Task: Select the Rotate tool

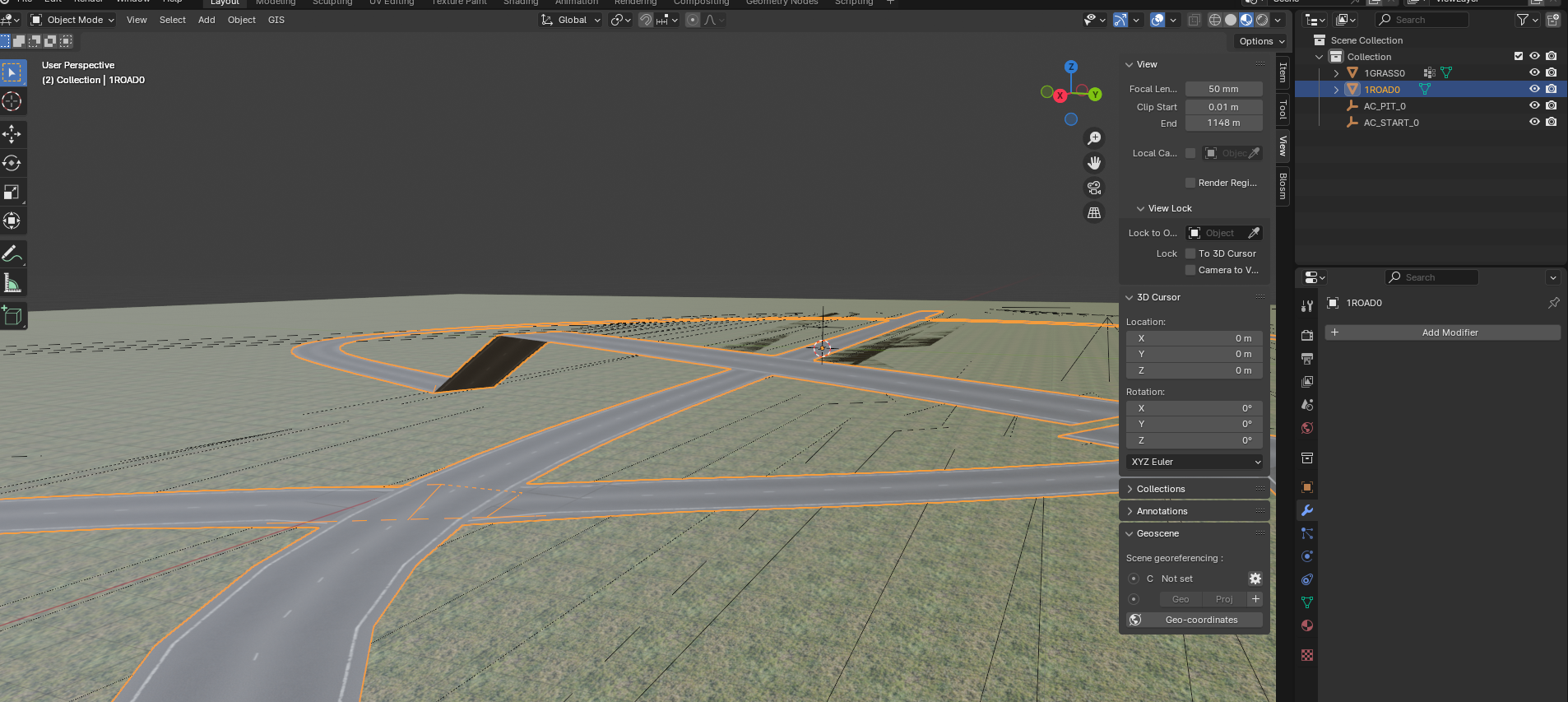Action: click(x=12, y=163)
